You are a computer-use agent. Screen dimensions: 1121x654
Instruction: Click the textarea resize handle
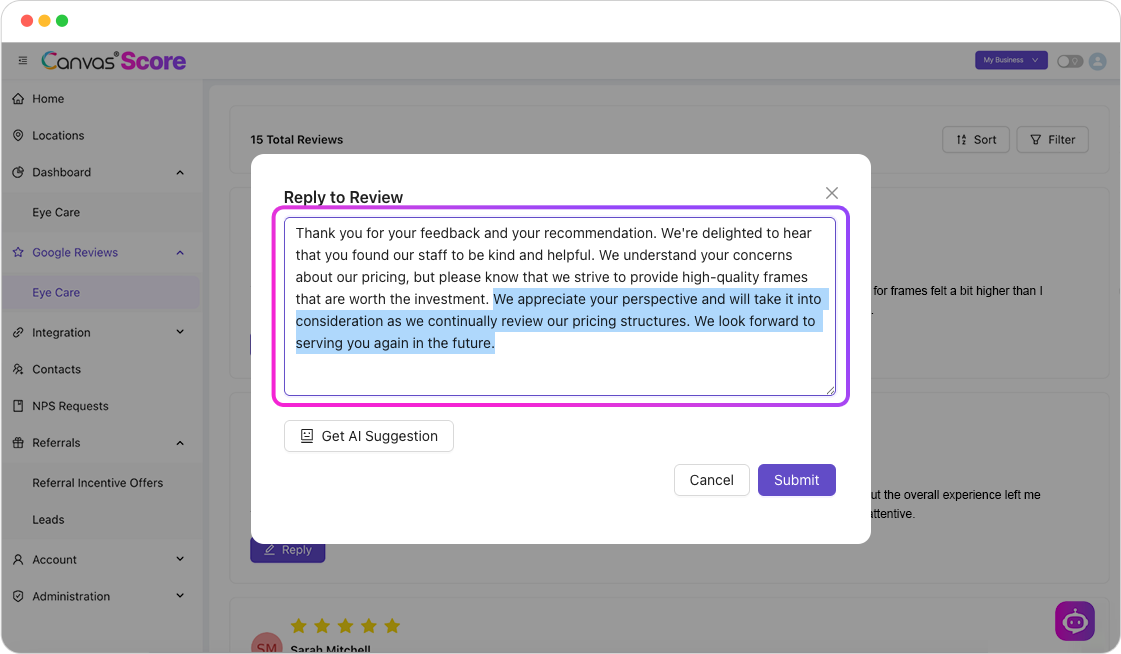[830, 390]
